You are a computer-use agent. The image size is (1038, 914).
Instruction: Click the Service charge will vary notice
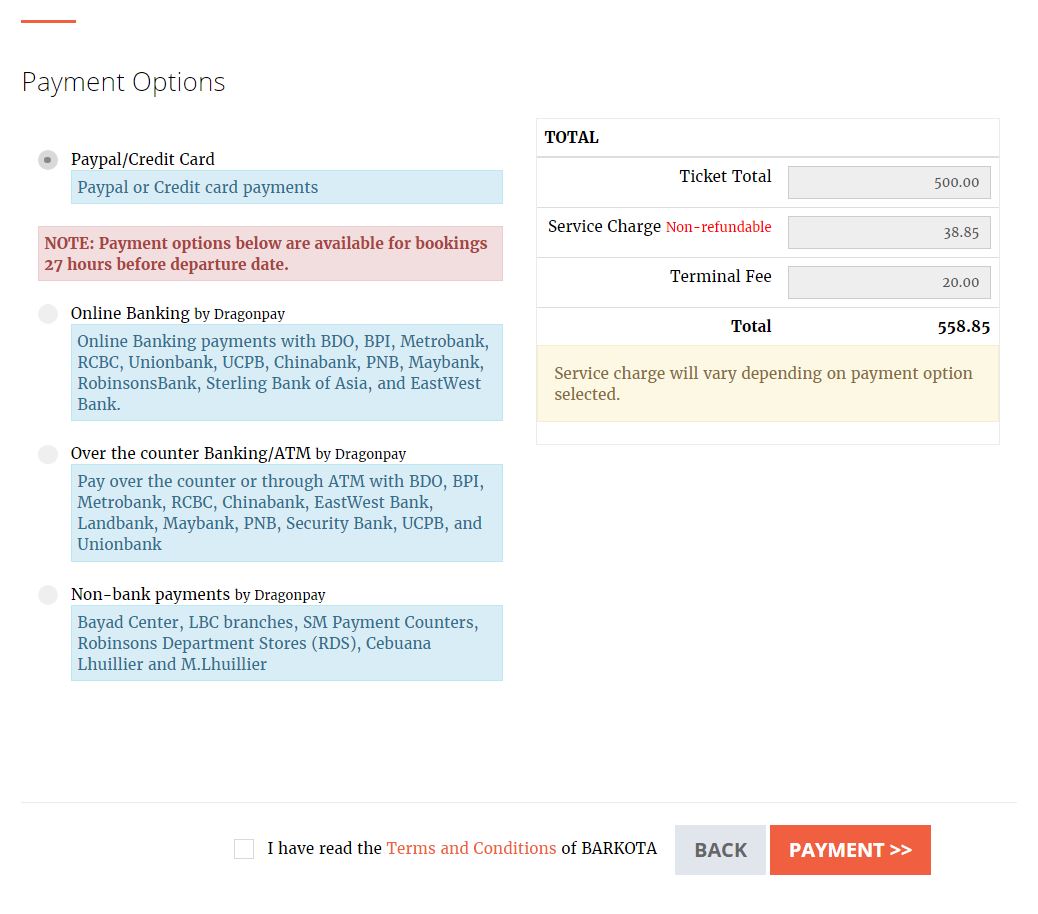(767, 383)
